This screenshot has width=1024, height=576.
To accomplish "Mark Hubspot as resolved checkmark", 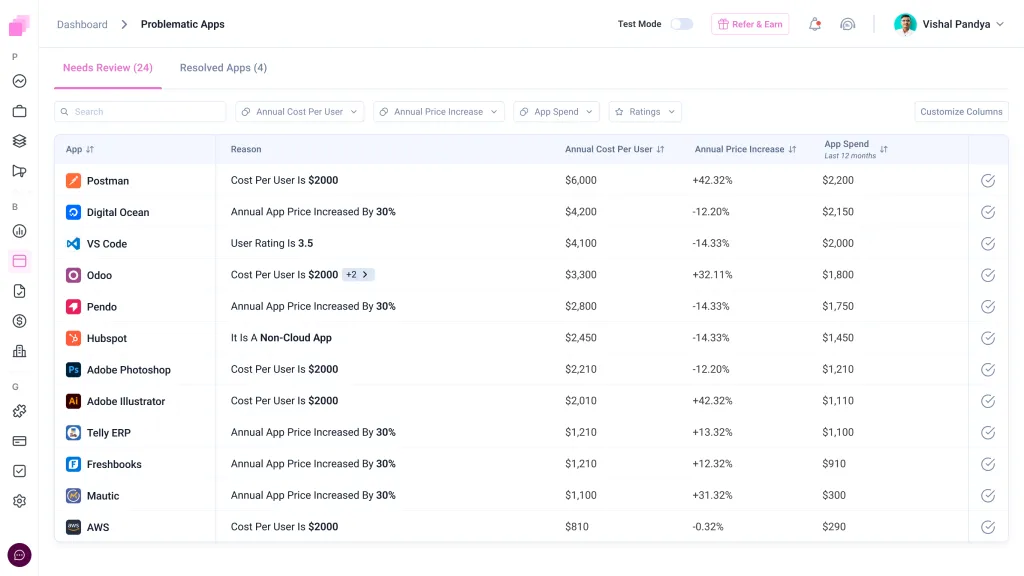I will click(988, 338).
